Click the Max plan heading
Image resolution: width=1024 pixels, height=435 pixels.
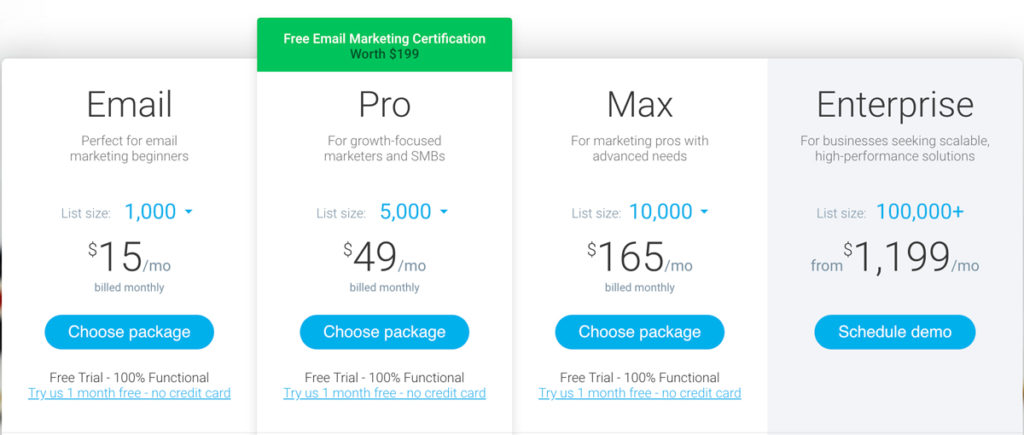tap(640, 105)
